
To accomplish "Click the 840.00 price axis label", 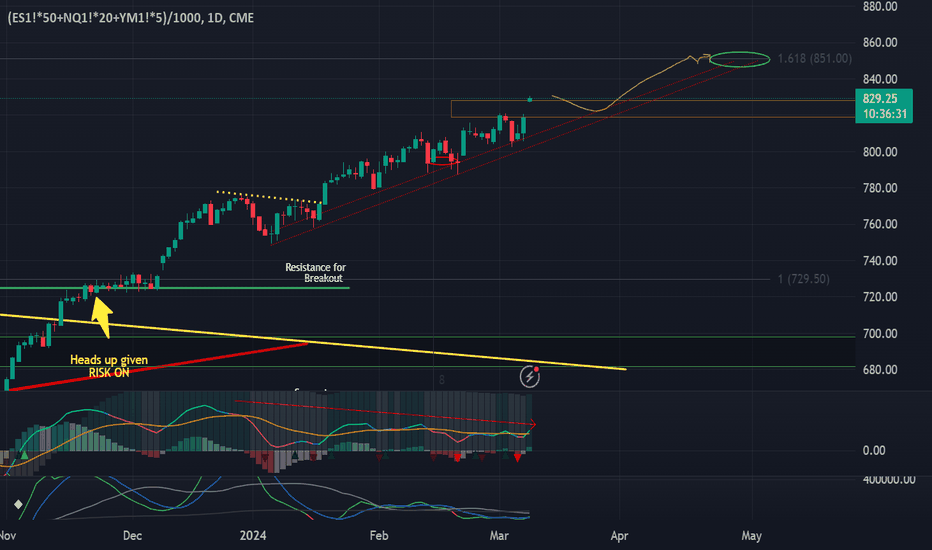I will pyautogui.click(x=880, y=79).
